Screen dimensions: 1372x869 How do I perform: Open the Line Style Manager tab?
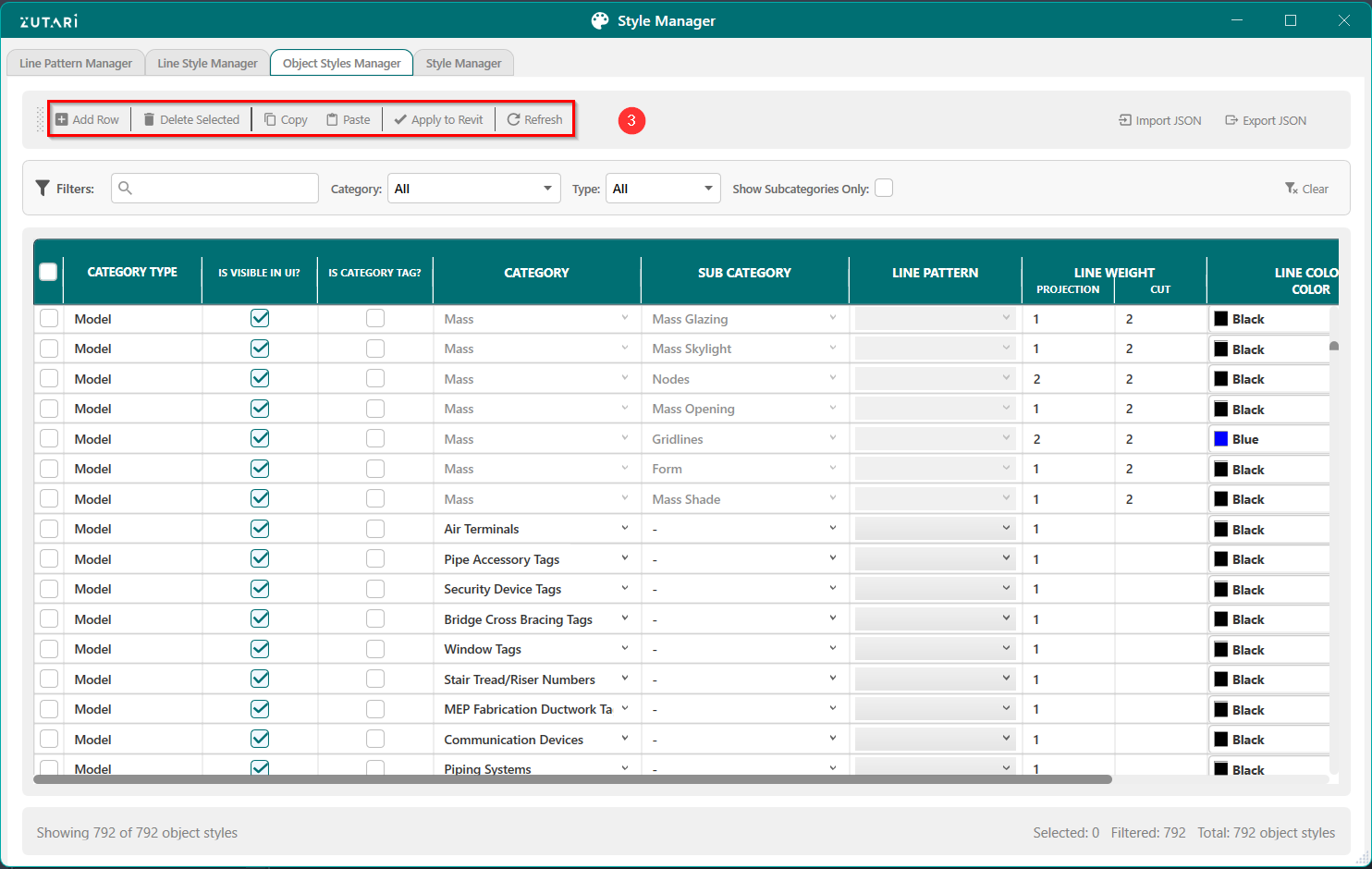click(207, 63)
